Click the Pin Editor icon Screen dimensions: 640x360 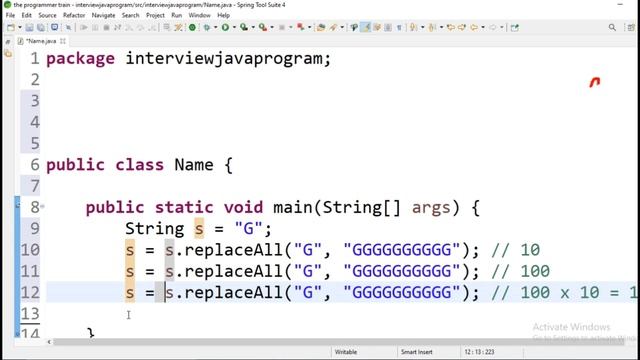pyautogui.click(x=515, y=27)
